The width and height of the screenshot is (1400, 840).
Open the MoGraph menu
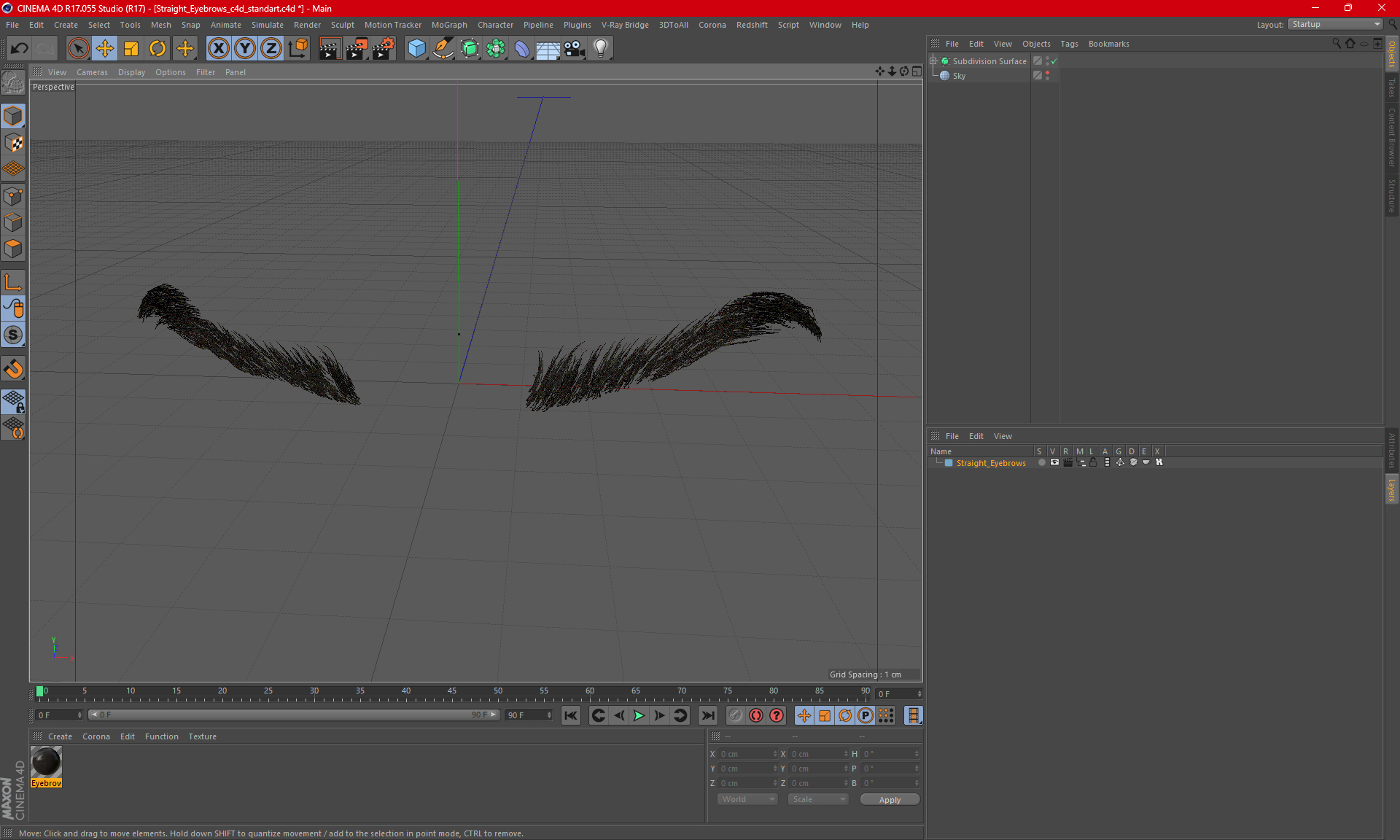pos(449,25)
